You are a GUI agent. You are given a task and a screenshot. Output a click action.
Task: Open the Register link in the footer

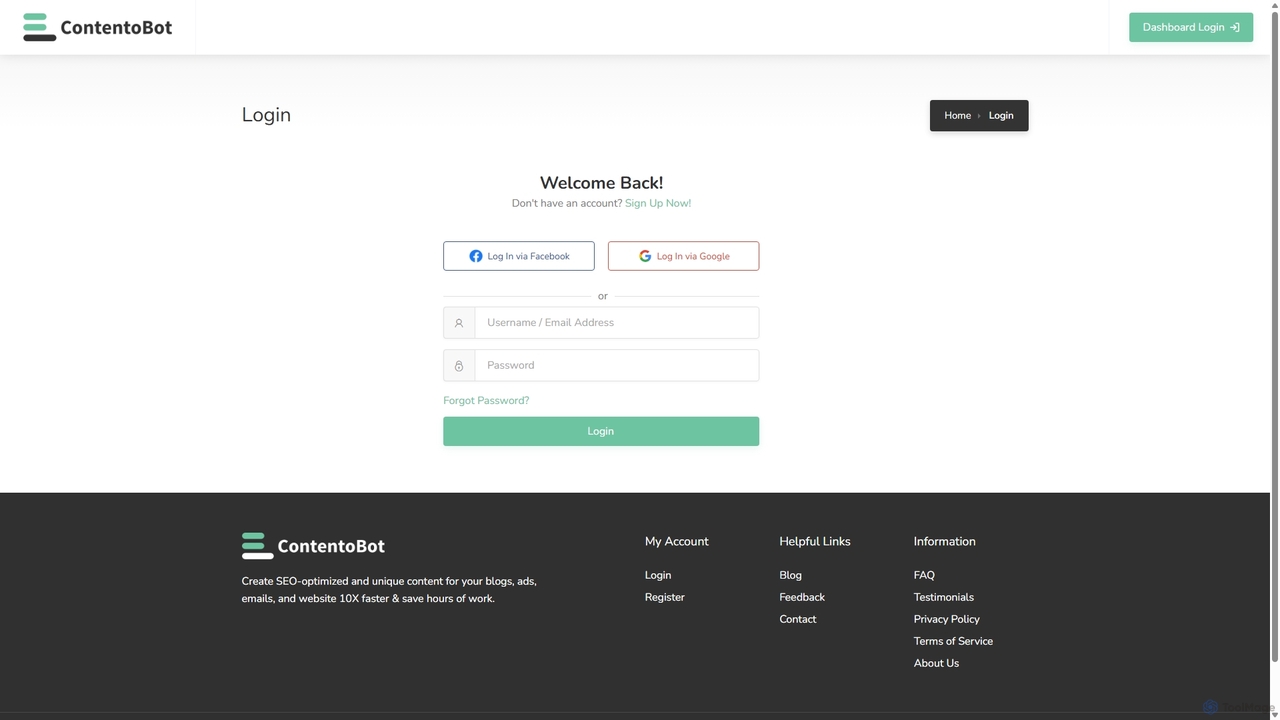(x=665, y=597)
